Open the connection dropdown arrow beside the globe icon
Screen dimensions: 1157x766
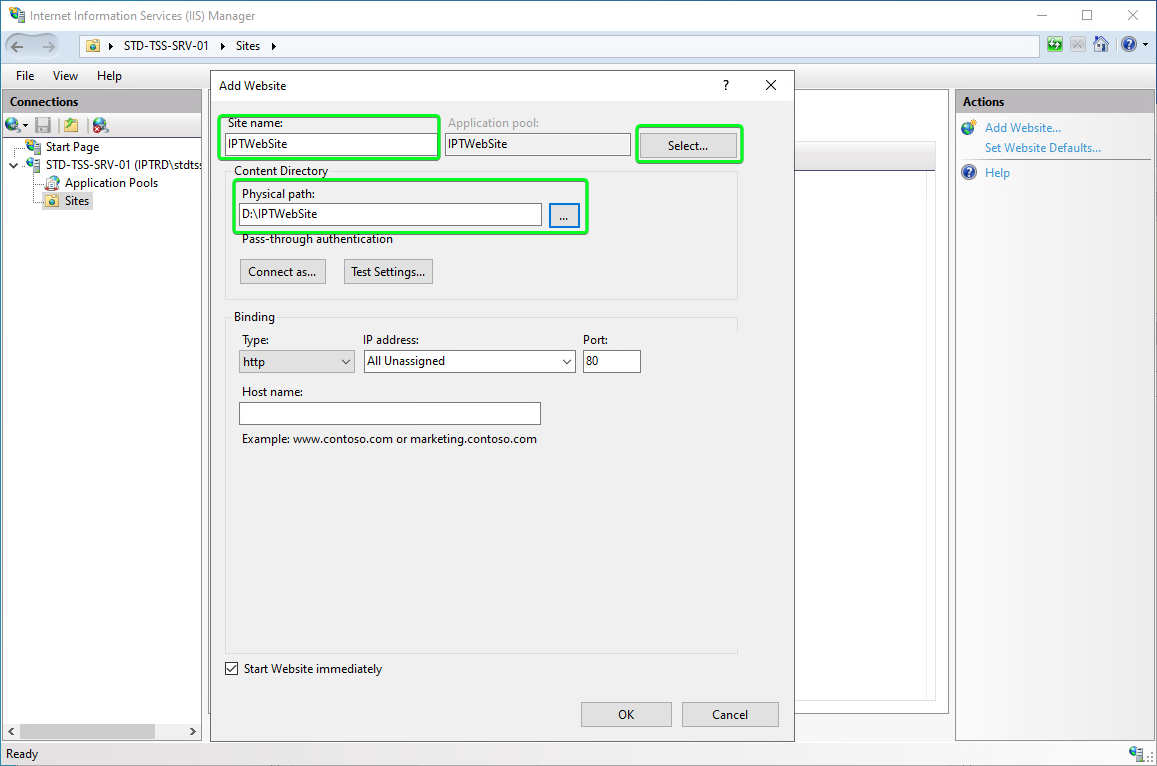(26, 125)
